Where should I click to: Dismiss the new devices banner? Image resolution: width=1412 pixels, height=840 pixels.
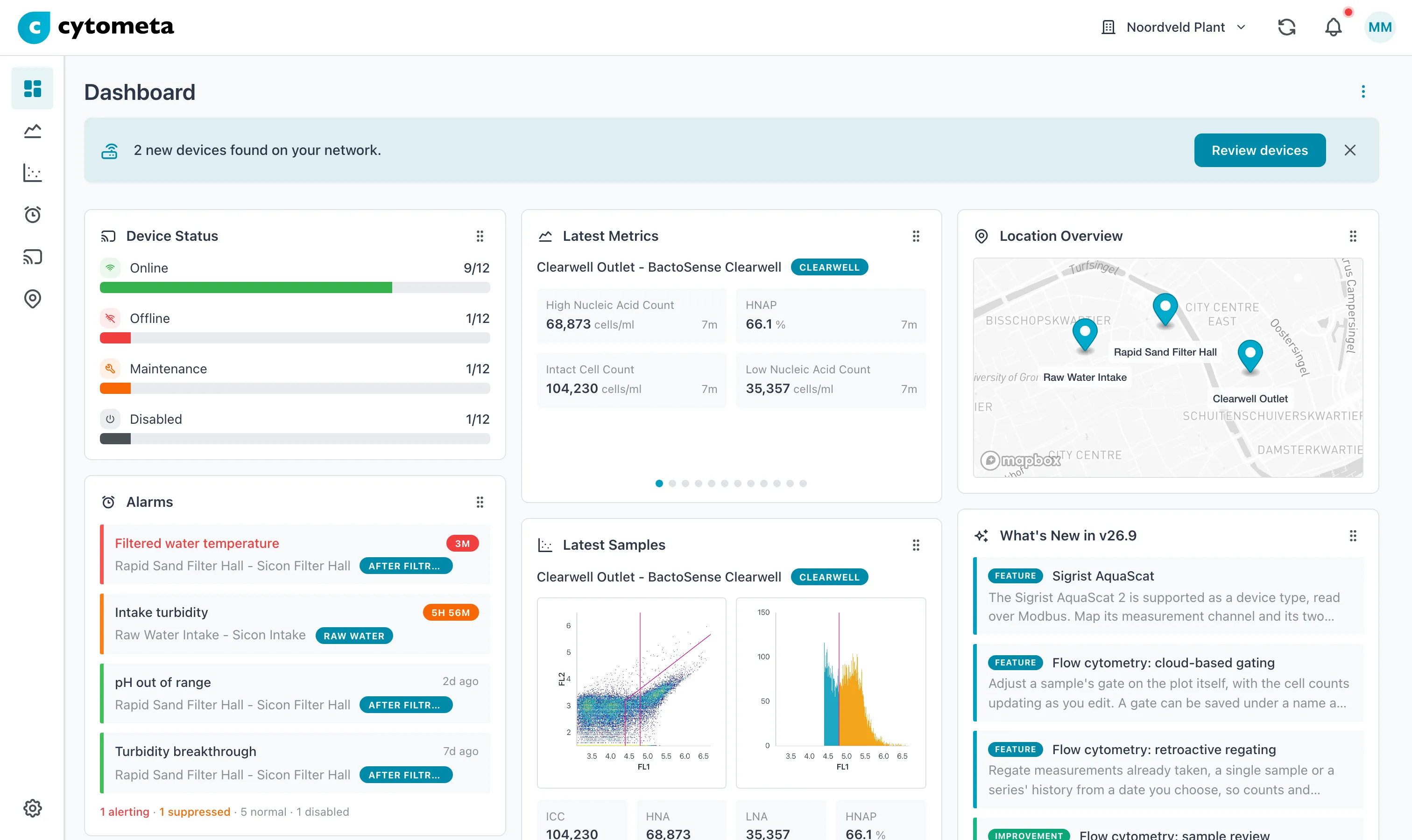1350,150
